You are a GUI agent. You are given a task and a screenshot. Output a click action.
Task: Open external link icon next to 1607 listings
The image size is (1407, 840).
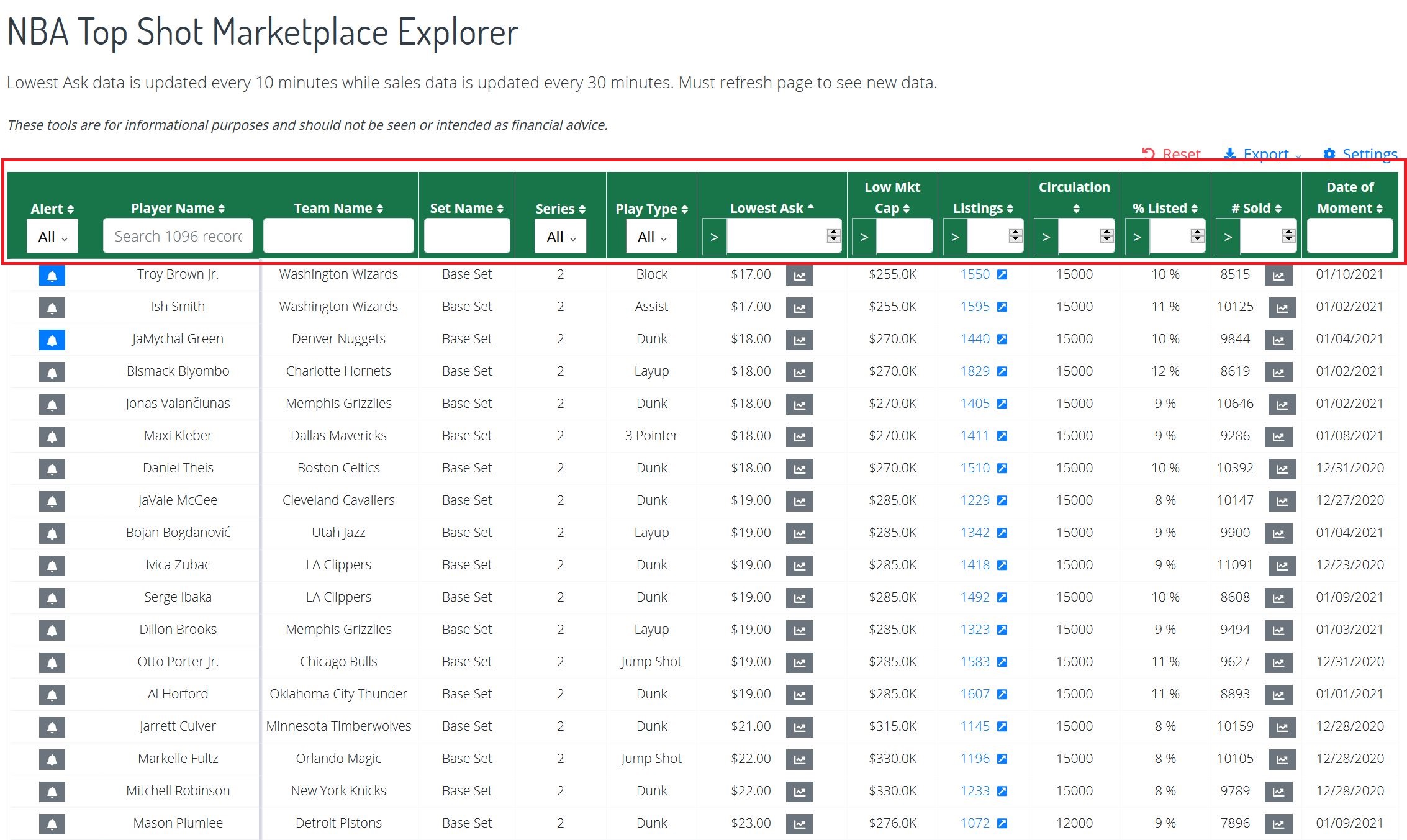1002,694
